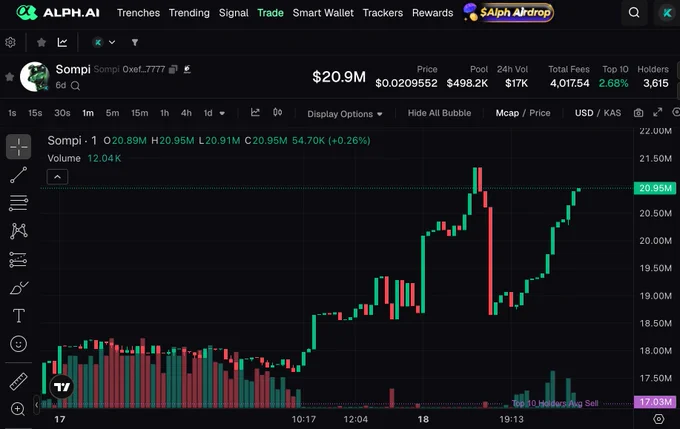Open the Trending tab
The height and width of the screenshot is (429, 680).
(189, 13)
